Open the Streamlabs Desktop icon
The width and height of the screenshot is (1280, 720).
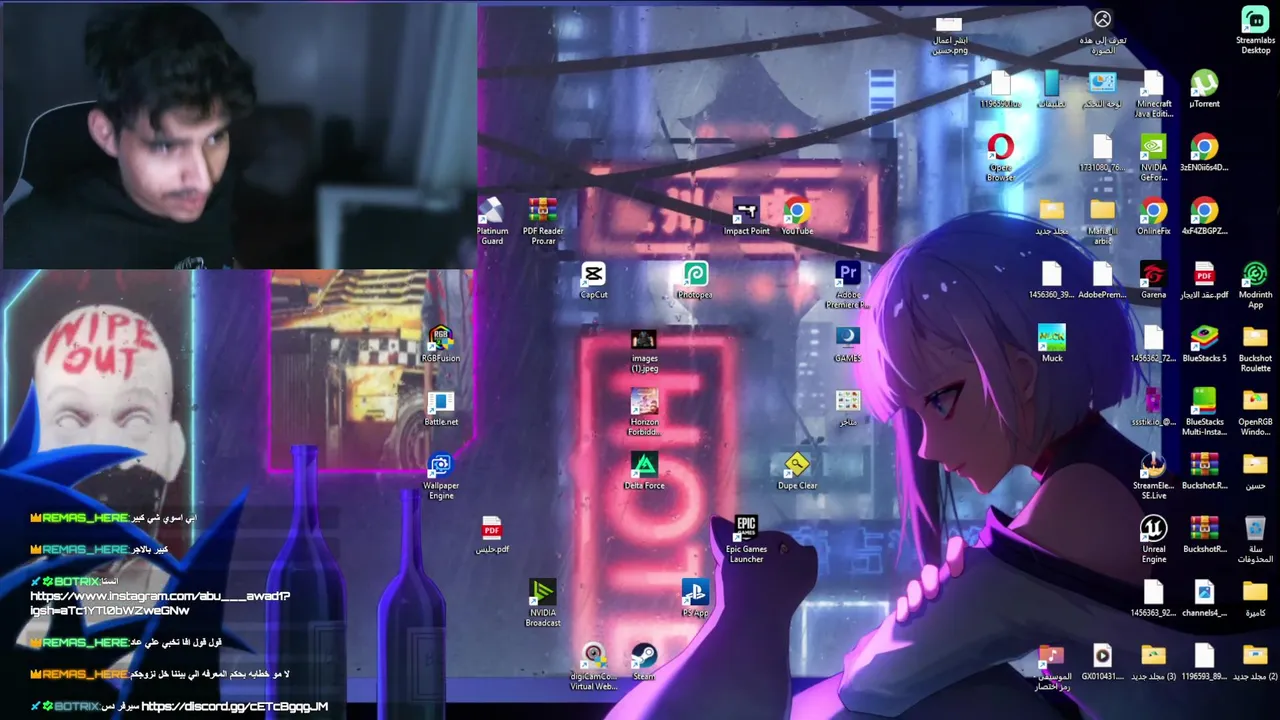(x=1255, y=30)
